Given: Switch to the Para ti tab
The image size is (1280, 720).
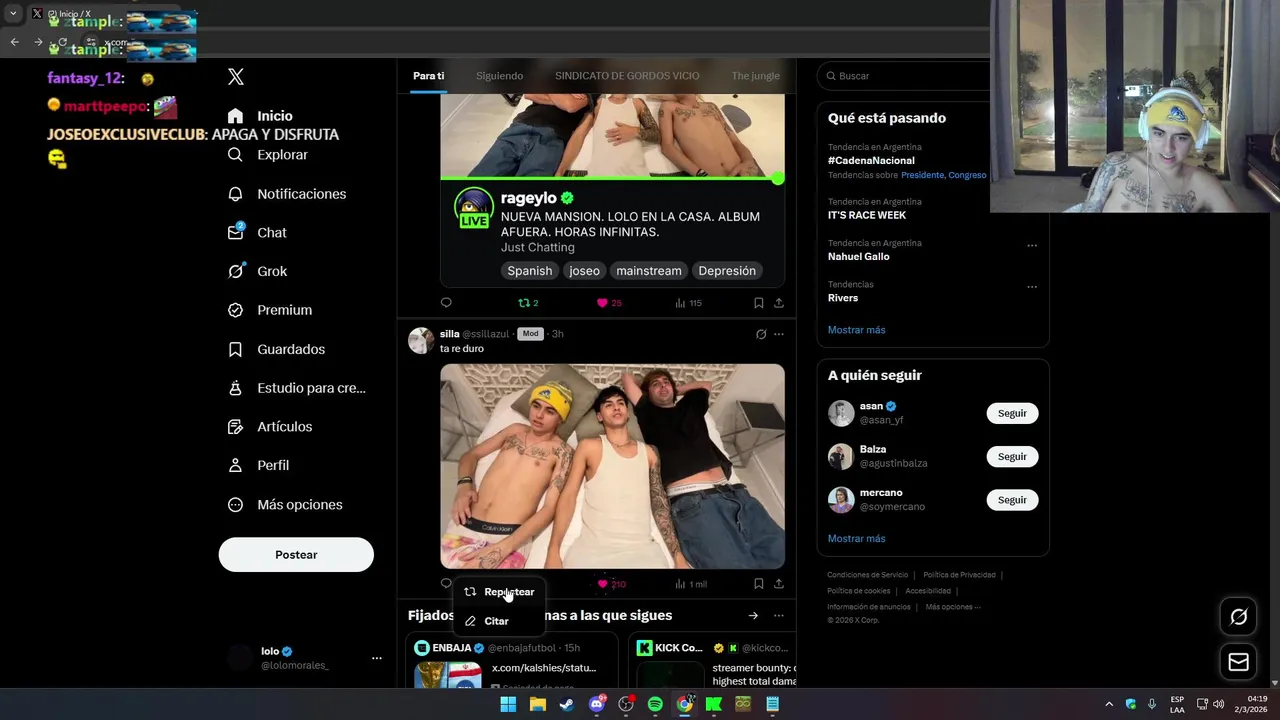Looking at the screenshot, I should pyautogui.click(x=429, y=76).
